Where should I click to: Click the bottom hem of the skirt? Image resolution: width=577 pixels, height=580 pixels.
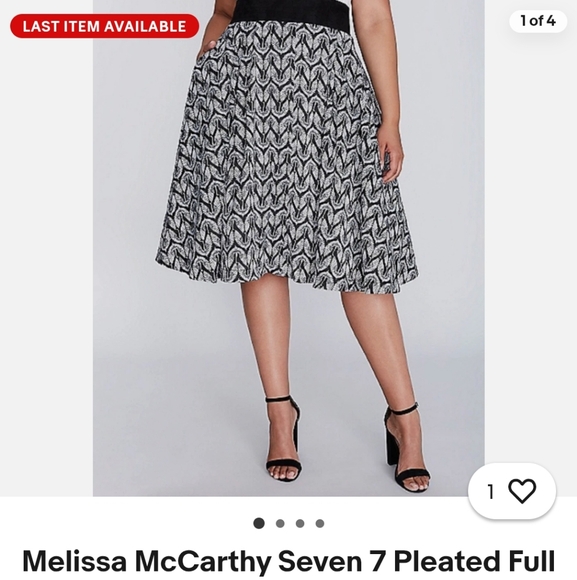point(287,276)
